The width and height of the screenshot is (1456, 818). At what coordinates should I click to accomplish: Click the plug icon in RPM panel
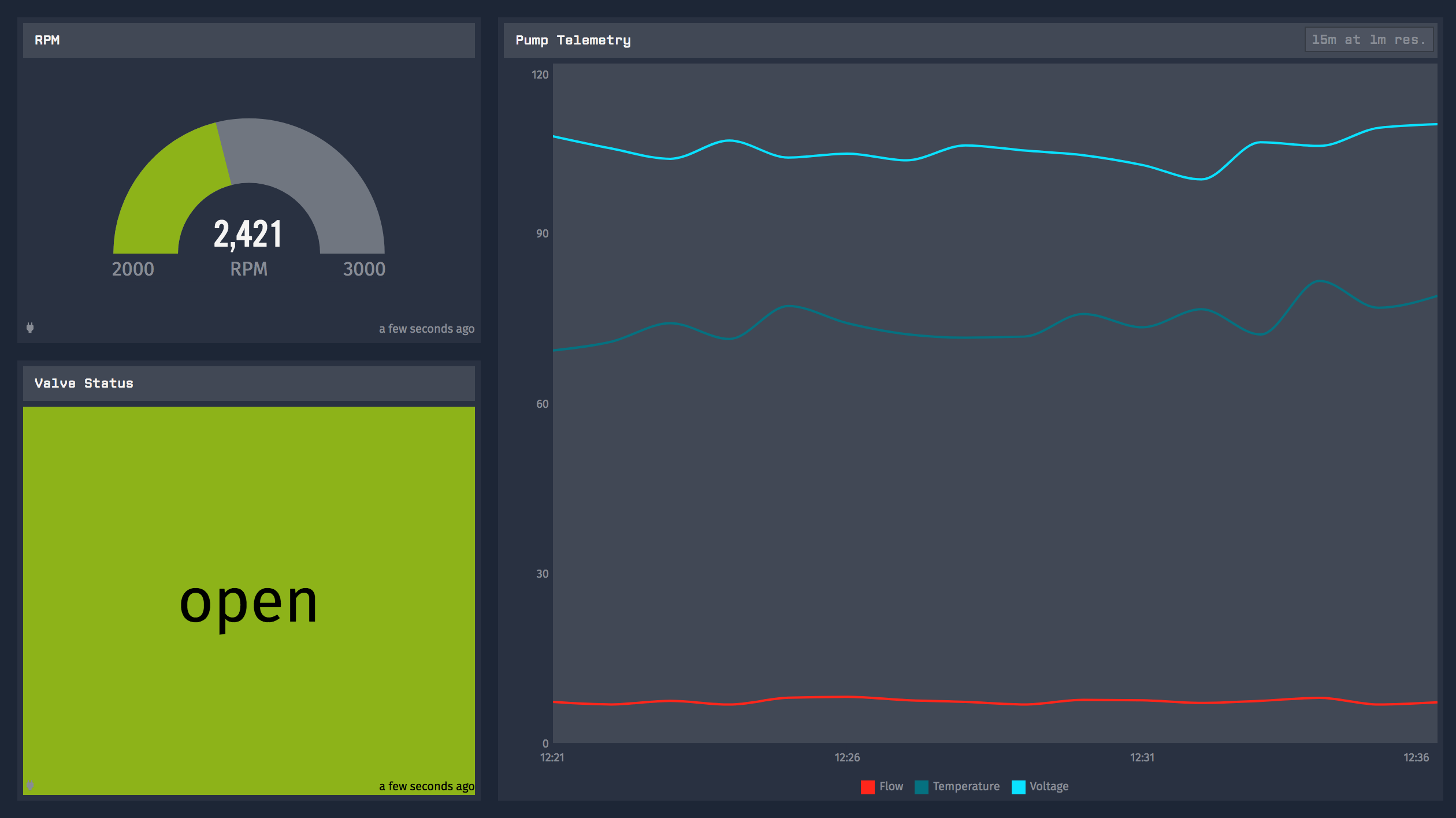pos(30,328)
